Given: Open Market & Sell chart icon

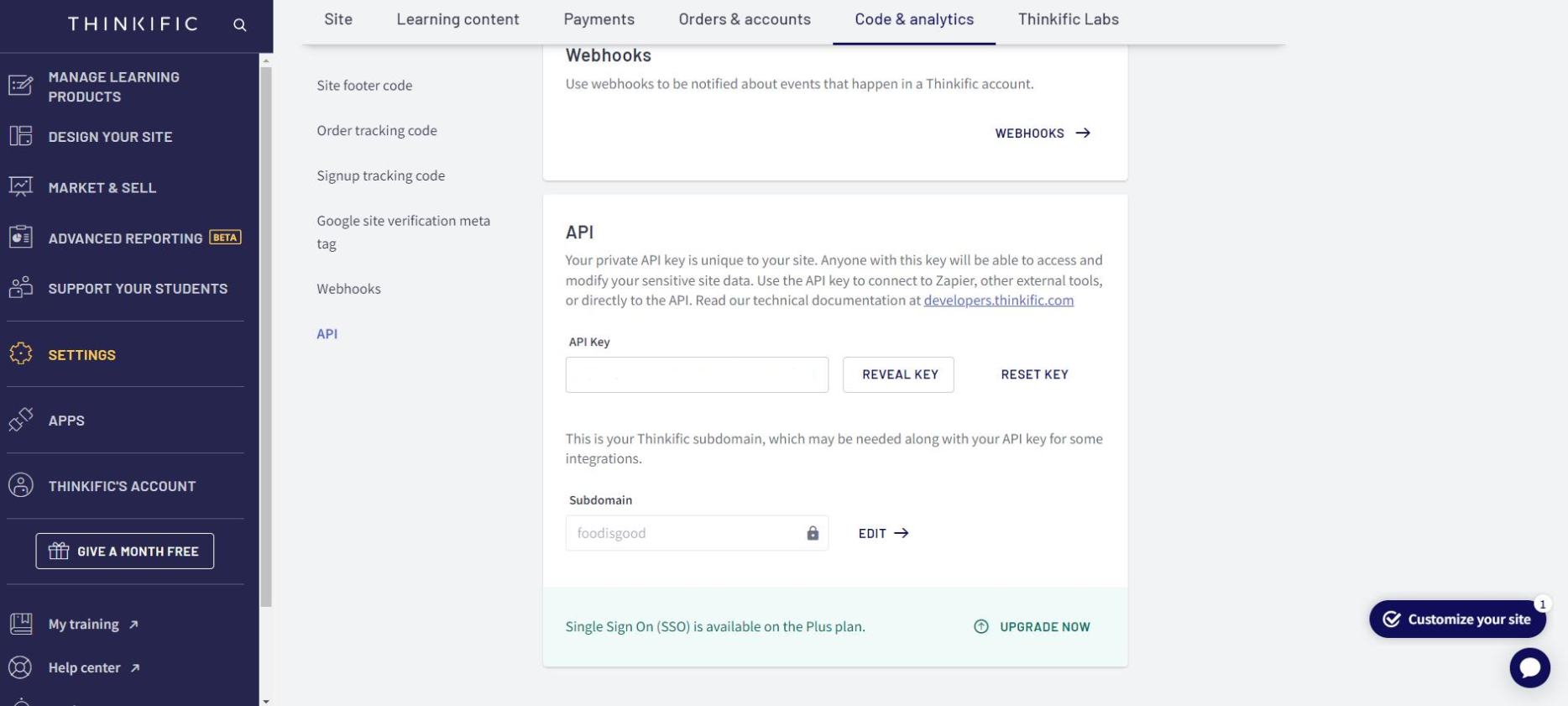Looking at the screenshot, I should tap(21, 186).
